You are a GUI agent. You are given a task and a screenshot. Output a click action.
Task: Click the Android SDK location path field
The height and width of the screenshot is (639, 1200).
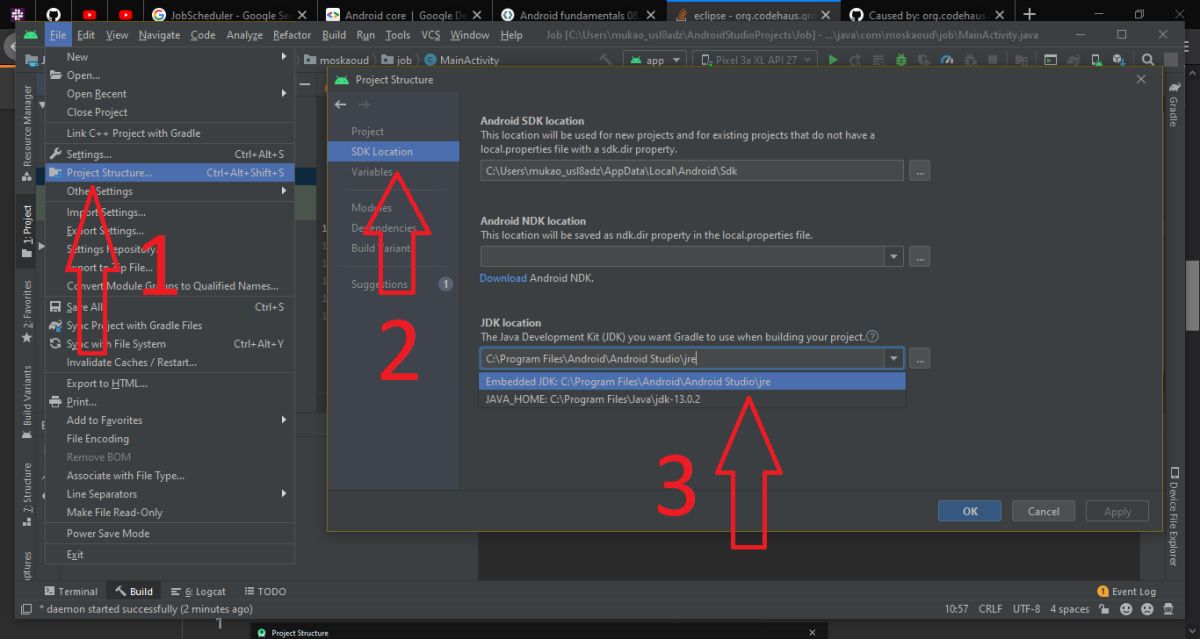692,170
